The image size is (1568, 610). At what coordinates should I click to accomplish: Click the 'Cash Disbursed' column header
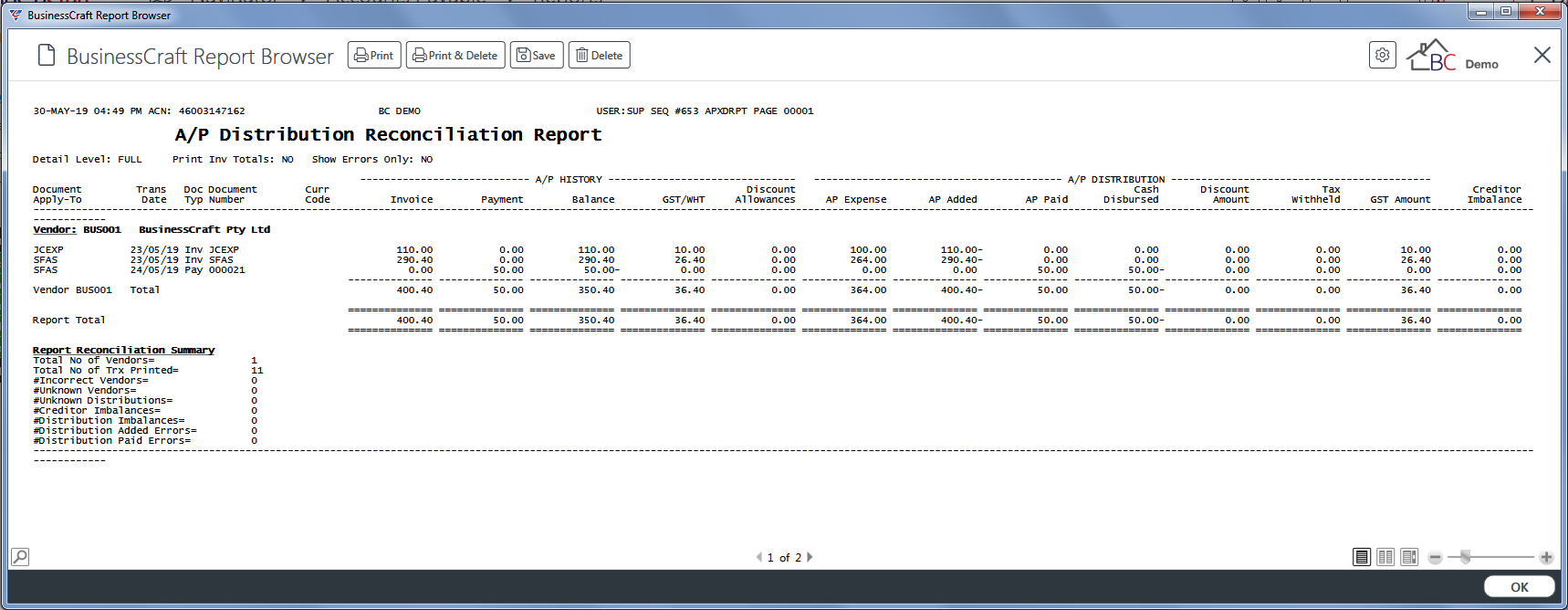coord(1131,195)
